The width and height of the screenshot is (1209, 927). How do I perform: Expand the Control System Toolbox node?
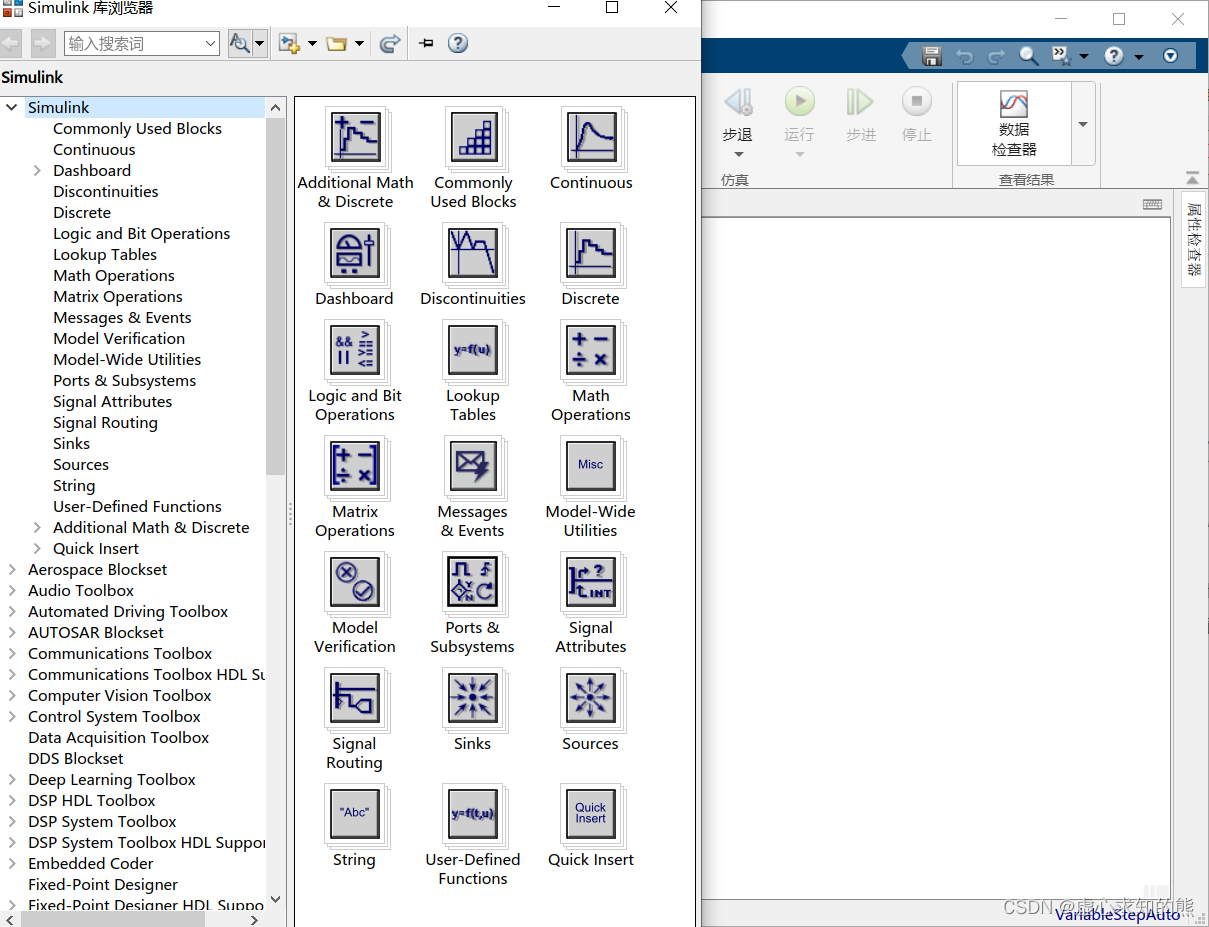click(x=12, y=717)
